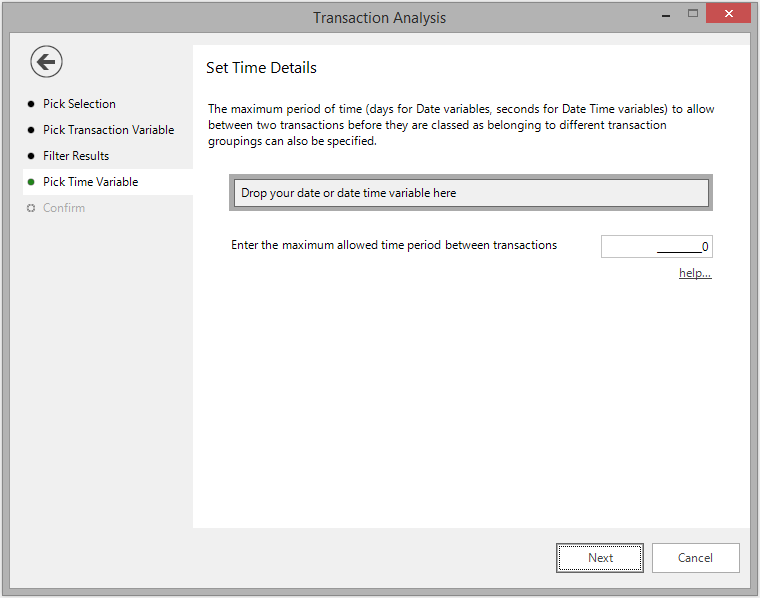
Task: Open the Filter Results step
Action: [76, 156]
